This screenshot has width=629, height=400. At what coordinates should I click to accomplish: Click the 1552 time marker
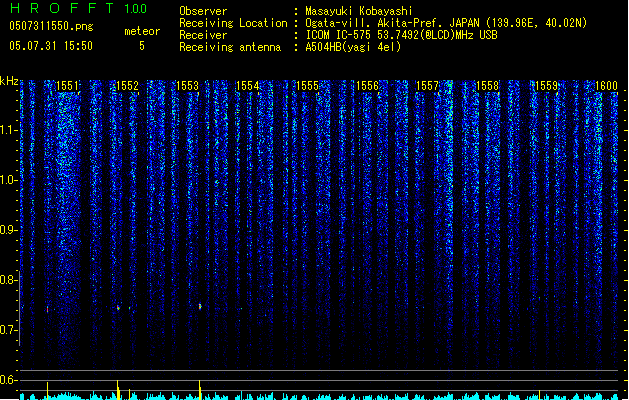pyautogui.click(x=127, y=86)
